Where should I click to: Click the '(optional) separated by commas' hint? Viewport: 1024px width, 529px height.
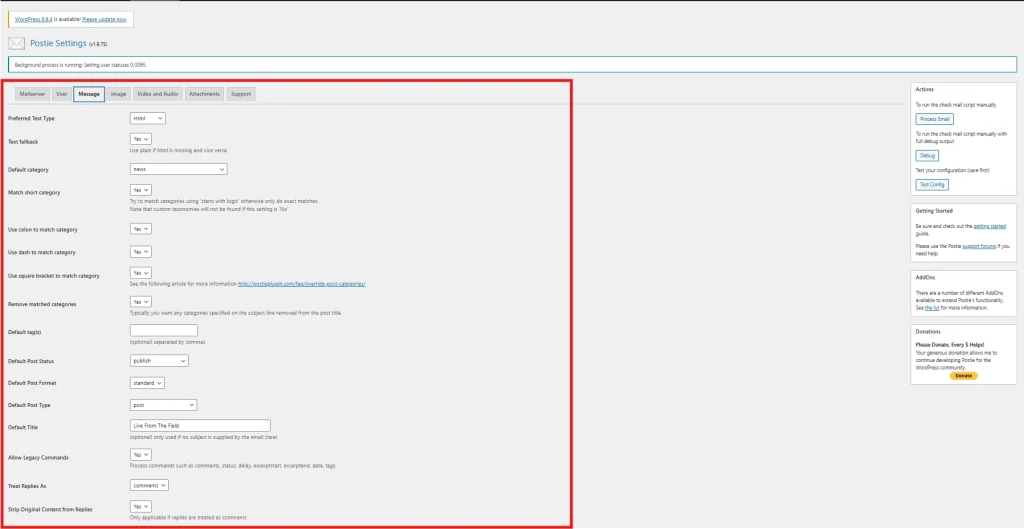click(x=168, y=342)
